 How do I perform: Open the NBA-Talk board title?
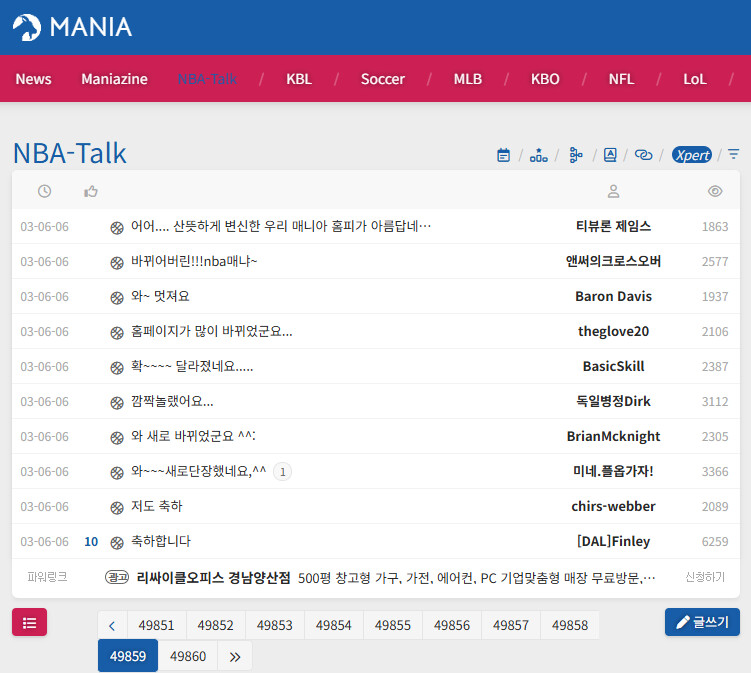point(70,153)
